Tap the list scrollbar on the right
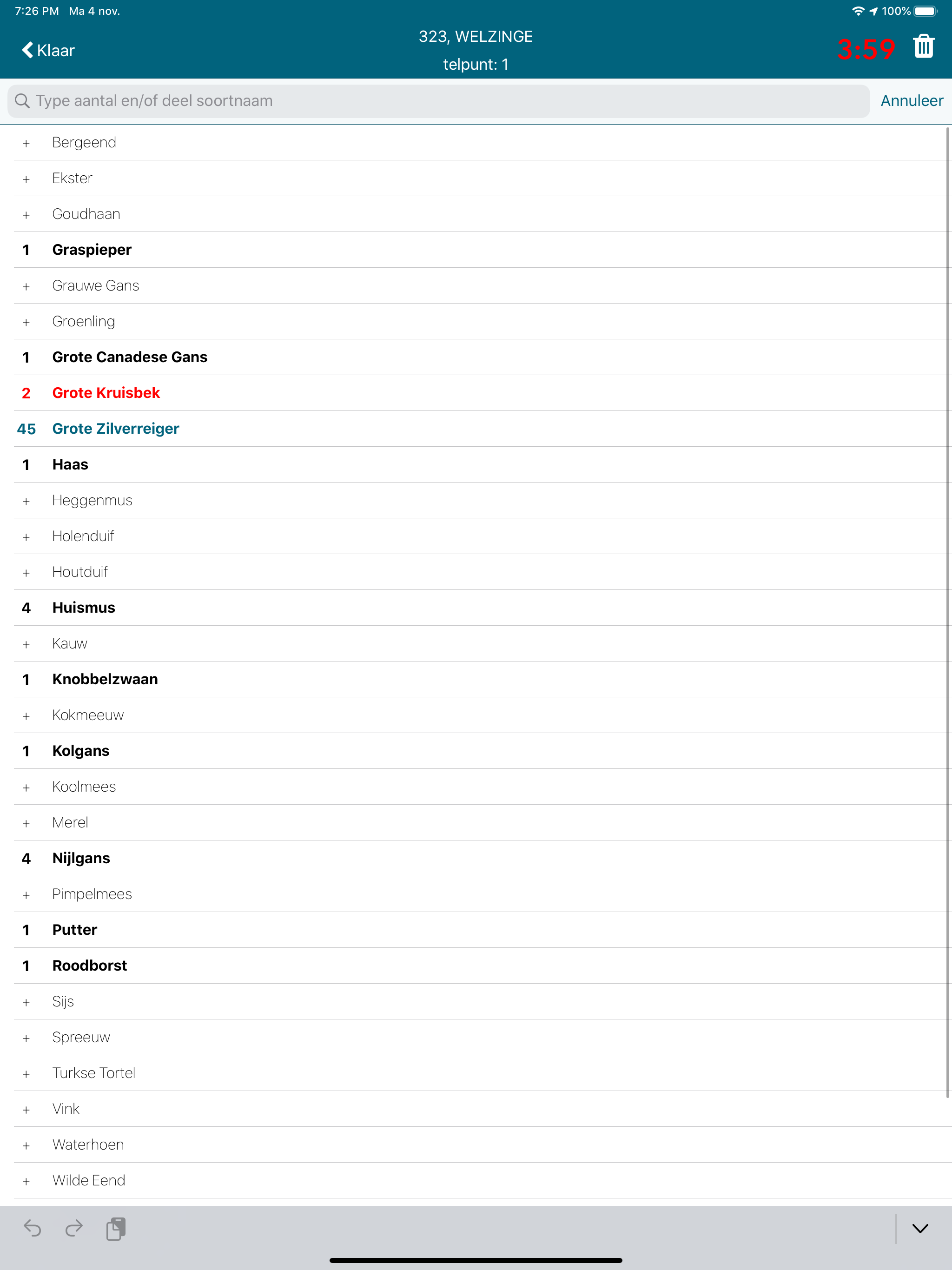Image resolution: width=952 pixels, height=1270 pixels. (x=948, y=611)
